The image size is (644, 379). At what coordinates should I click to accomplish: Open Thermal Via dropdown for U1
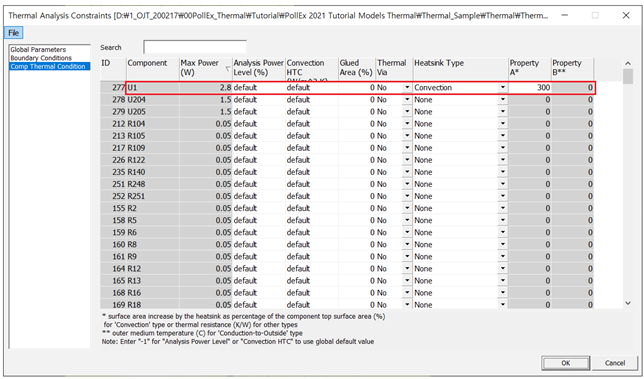(x=407, y=87)
